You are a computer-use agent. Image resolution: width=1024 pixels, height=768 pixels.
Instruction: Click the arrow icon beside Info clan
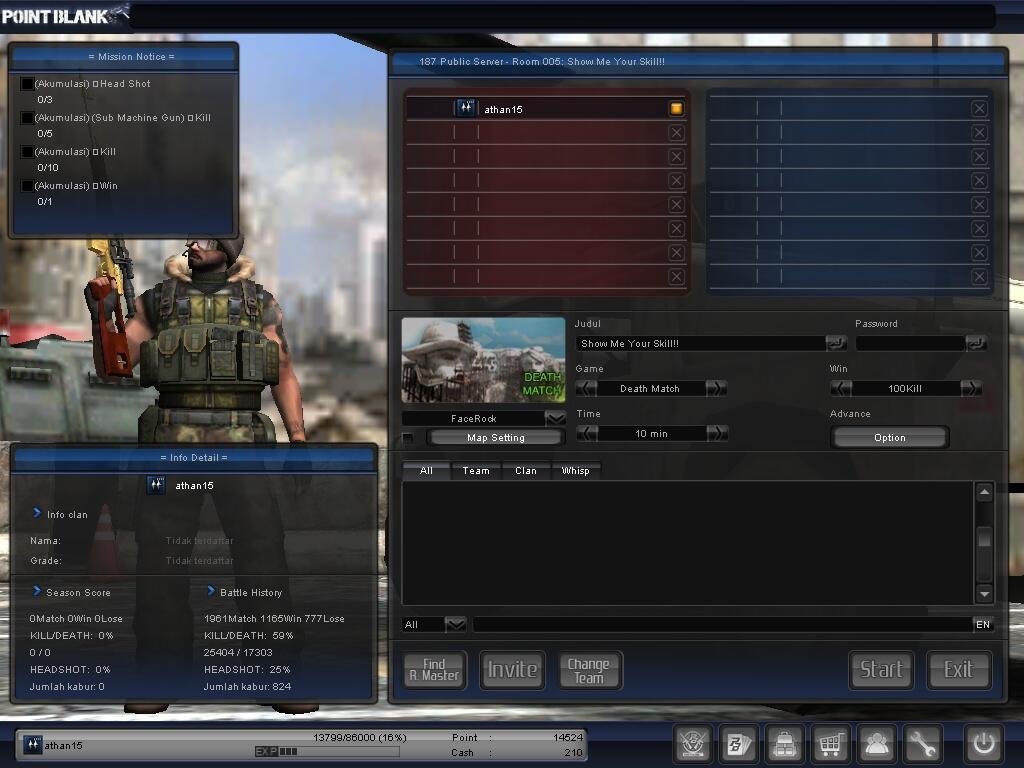[x=37, y=513]
